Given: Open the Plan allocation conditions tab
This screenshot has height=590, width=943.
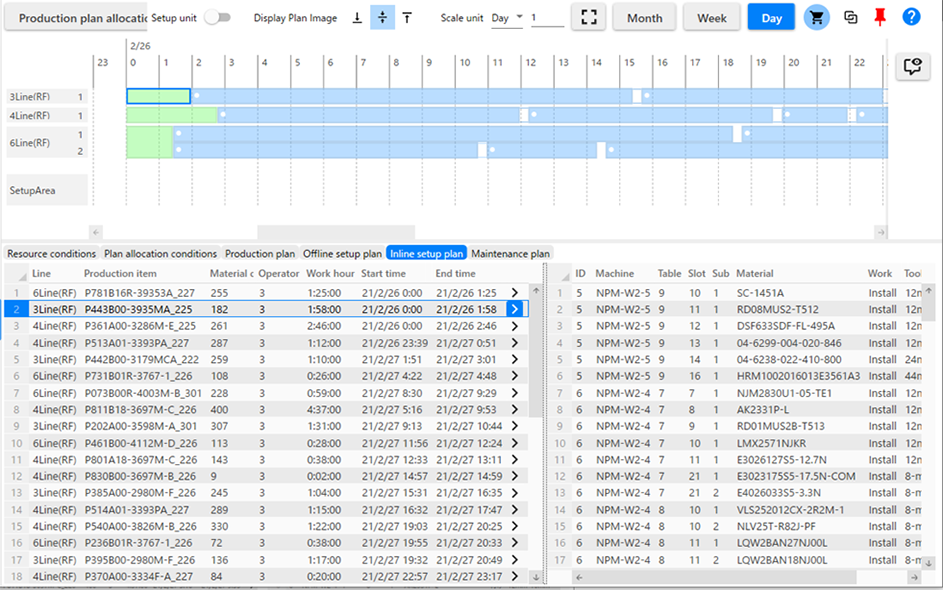Looking at the screenshot, I should 160,254.
